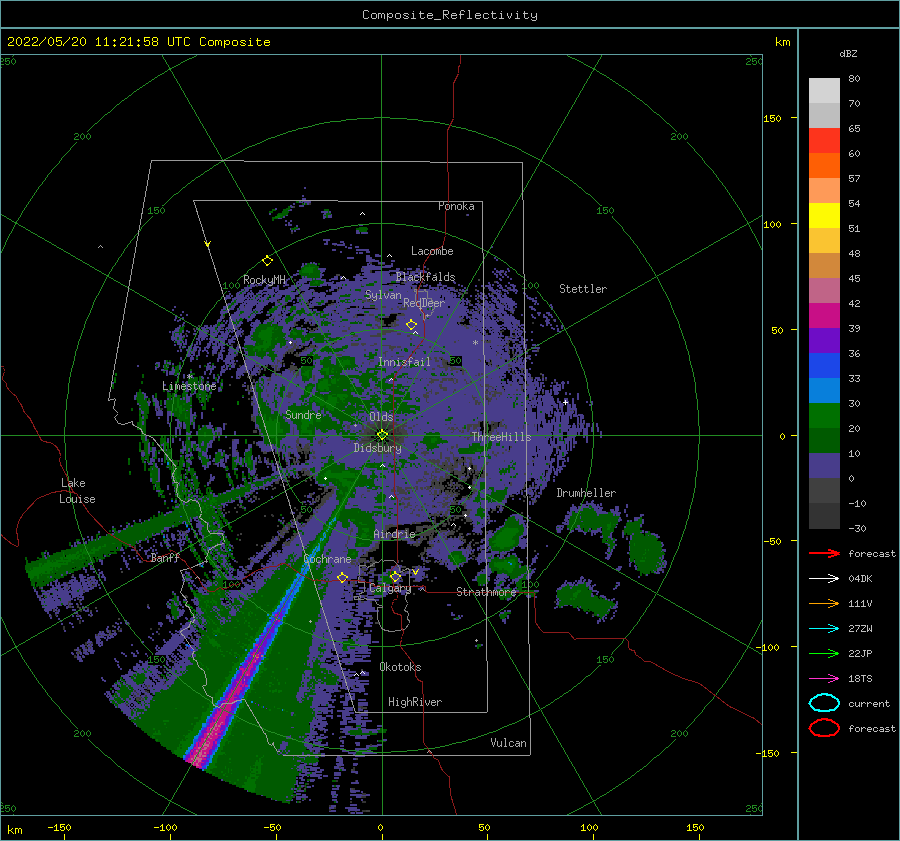Click the purple-blue swatch between 10 and 0

pyautogui.click(x=824, y=466)
